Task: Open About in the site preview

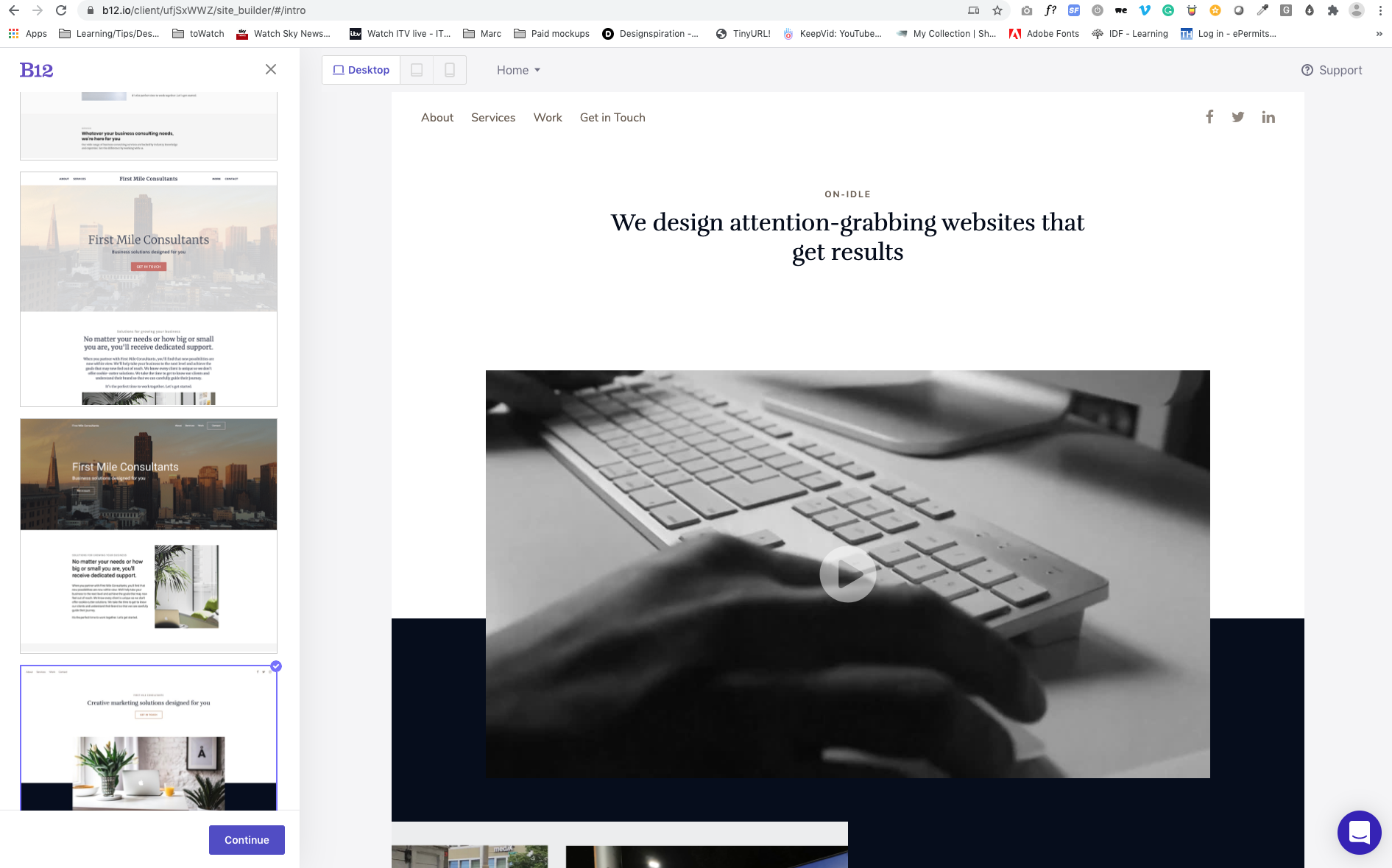Action: click(437, 118)
